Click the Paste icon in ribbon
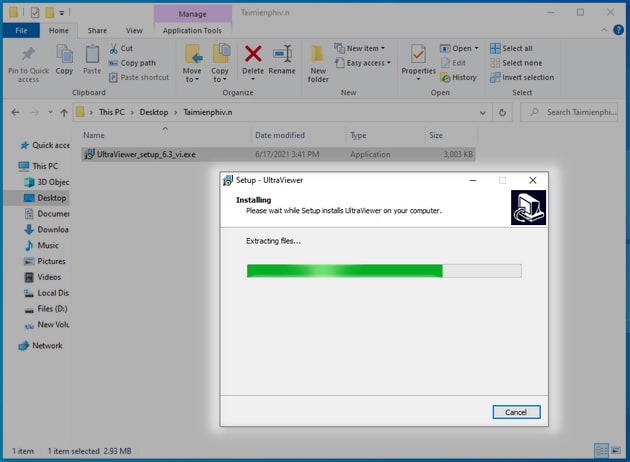Image resolution: width=630 pixels, height=462 pixels. point(92,56)
